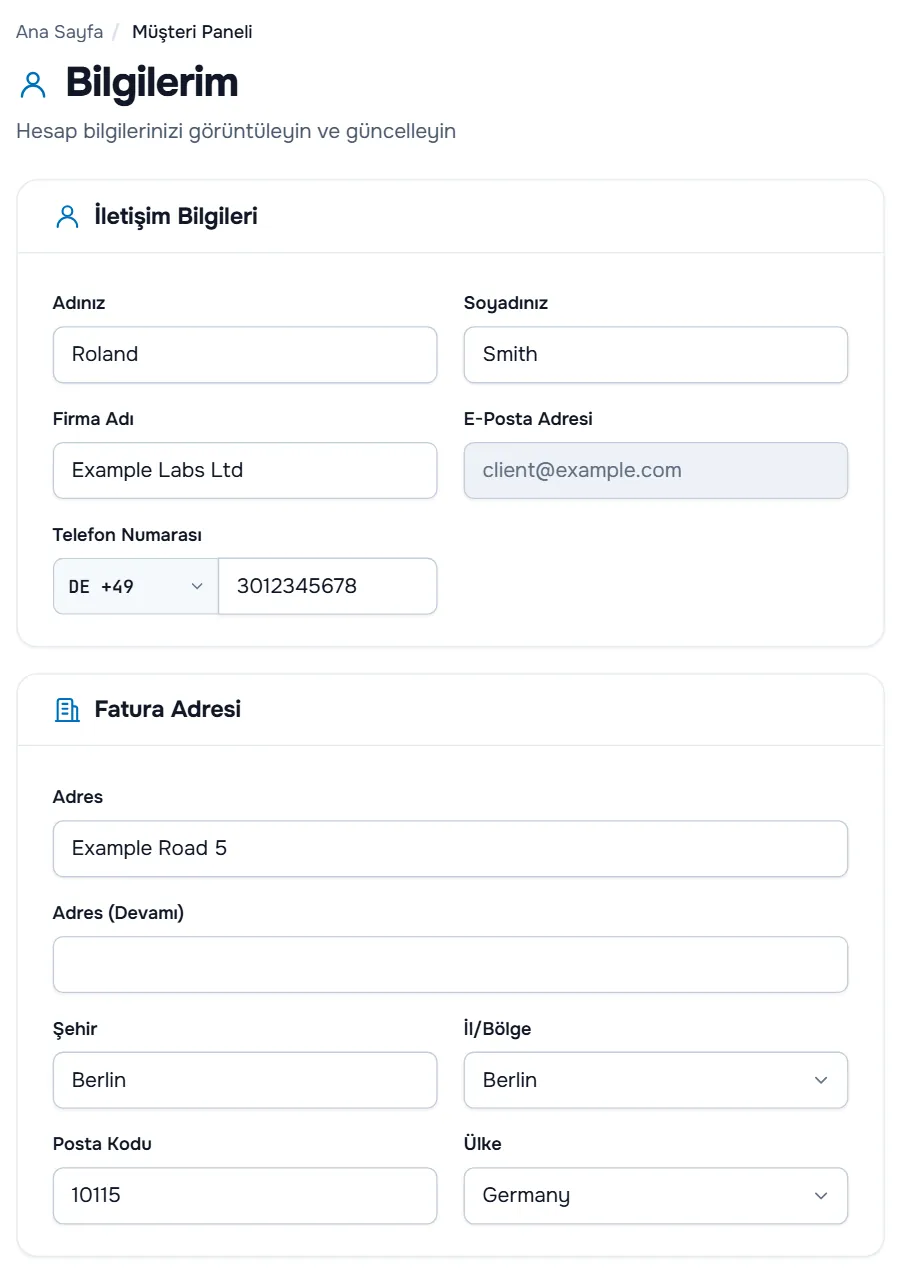The image size is (901, 1273).
Task: Click the Posta Kodu label
Action: pos(102,1144)
